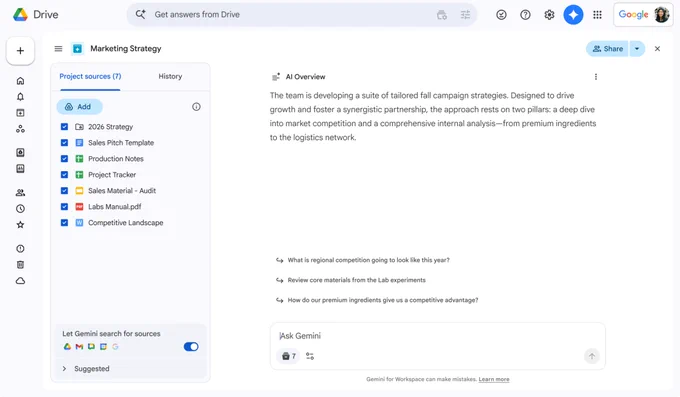
Task: Toggle the hamburger menu beside Marketing Strategy
Action: point(59,49)
